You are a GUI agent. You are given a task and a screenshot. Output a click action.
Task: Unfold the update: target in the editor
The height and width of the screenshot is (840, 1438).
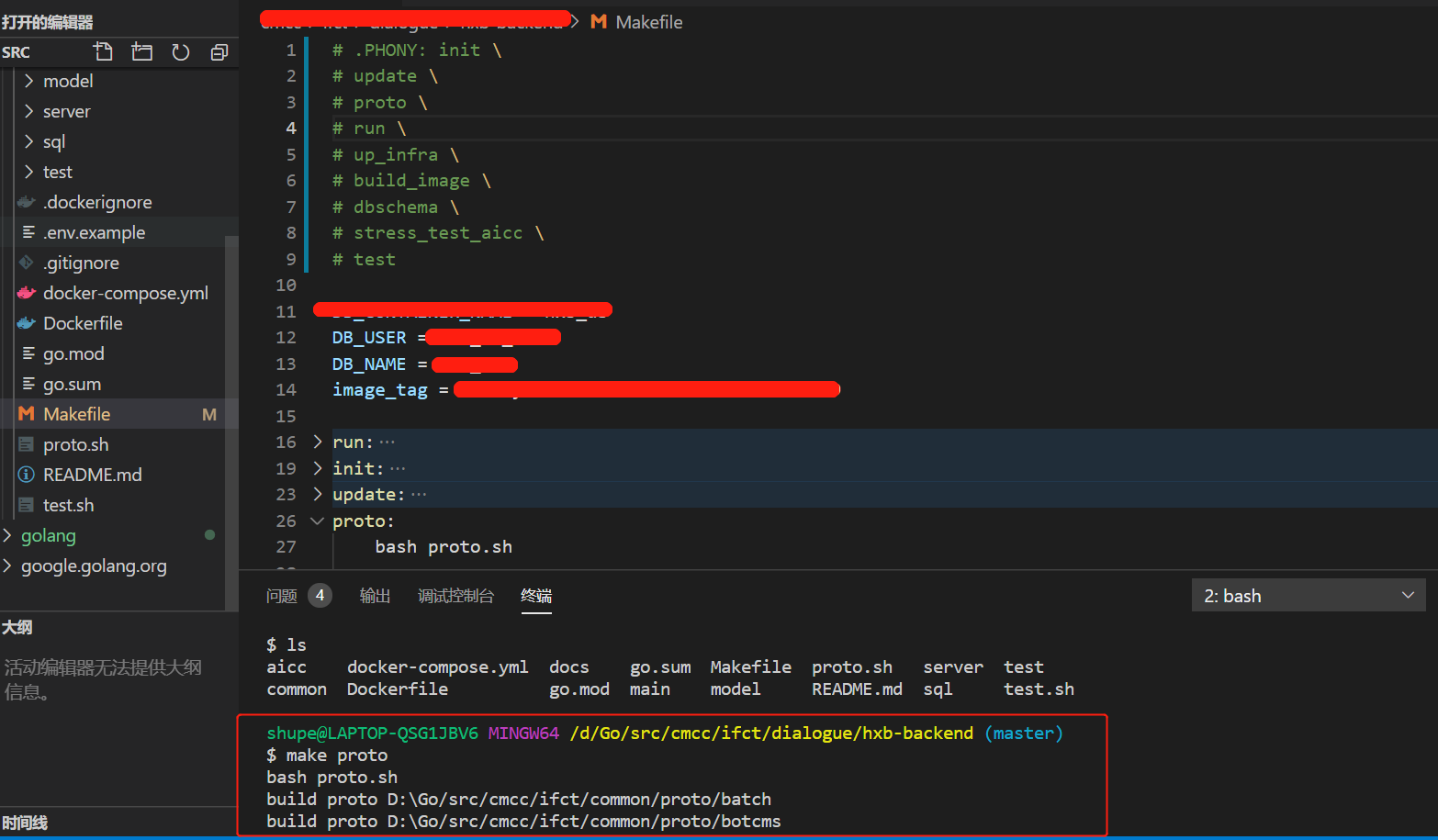318,494
